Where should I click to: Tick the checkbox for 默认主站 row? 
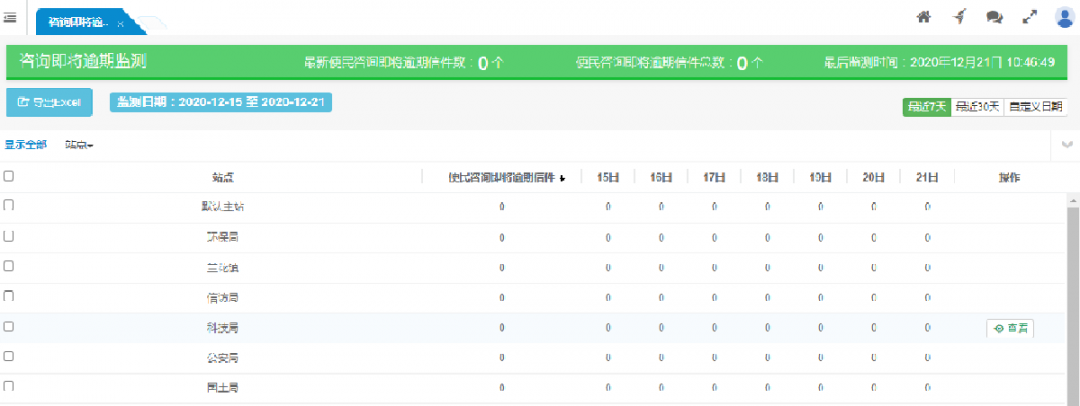9,205
